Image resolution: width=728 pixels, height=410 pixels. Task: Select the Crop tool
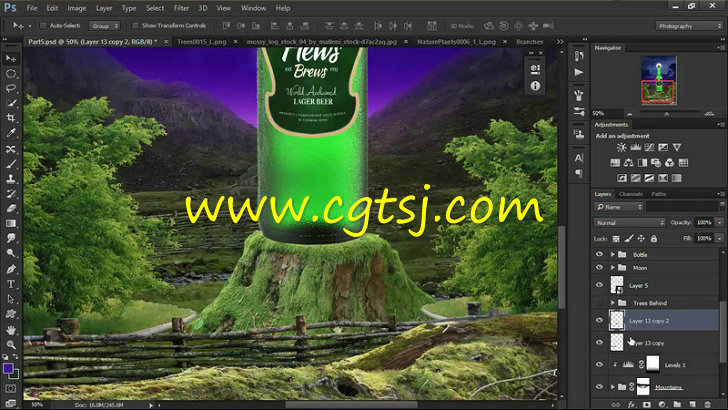11,118
